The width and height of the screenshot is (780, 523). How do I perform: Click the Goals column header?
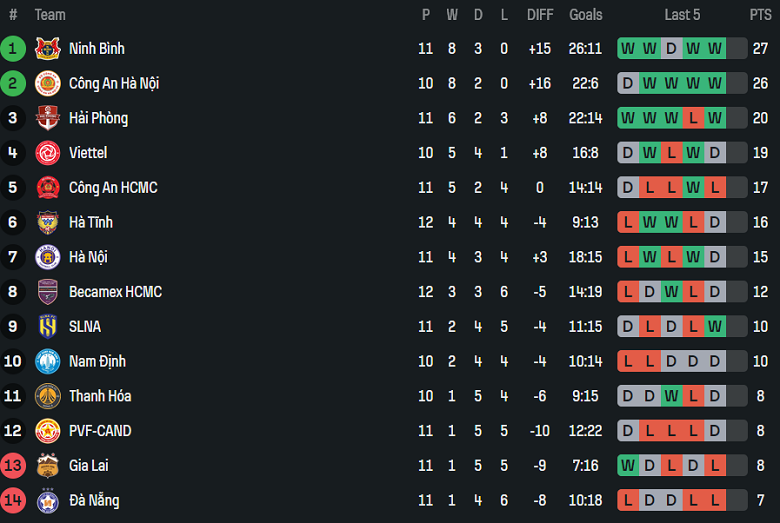(585, 15)
